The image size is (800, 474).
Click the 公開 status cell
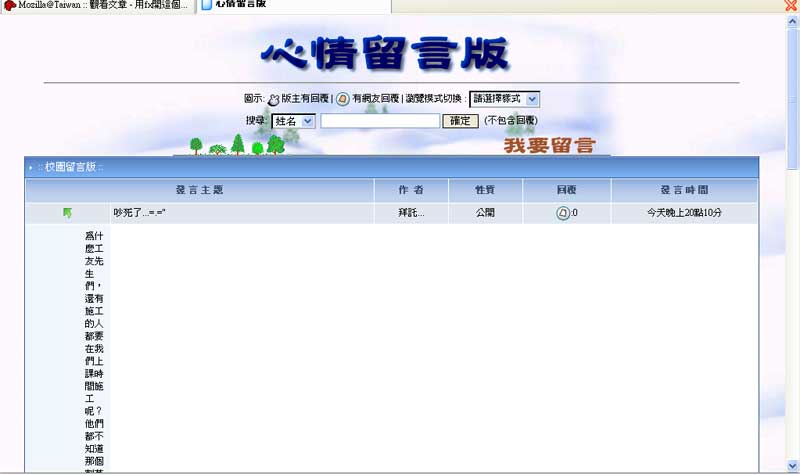485,213
